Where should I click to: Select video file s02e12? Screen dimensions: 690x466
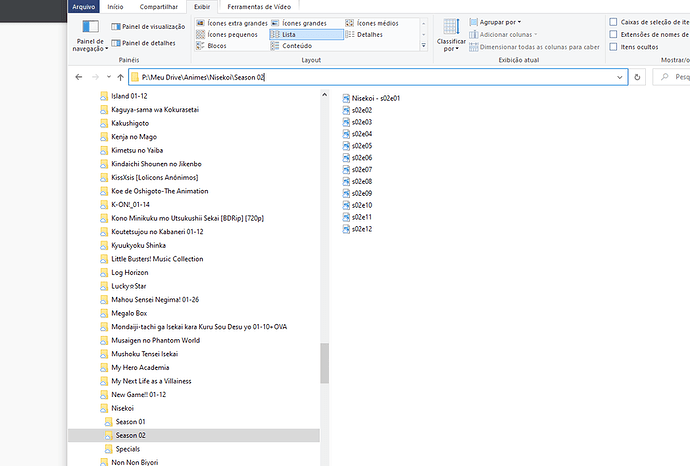357,229
